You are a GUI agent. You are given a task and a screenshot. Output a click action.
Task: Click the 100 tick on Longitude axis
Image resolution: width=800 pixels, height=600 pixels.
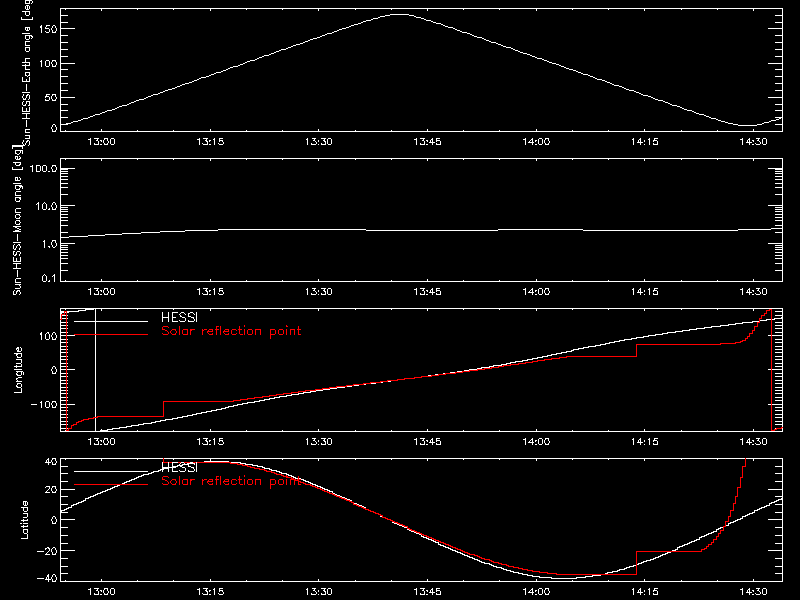click(x=48, y=336)
